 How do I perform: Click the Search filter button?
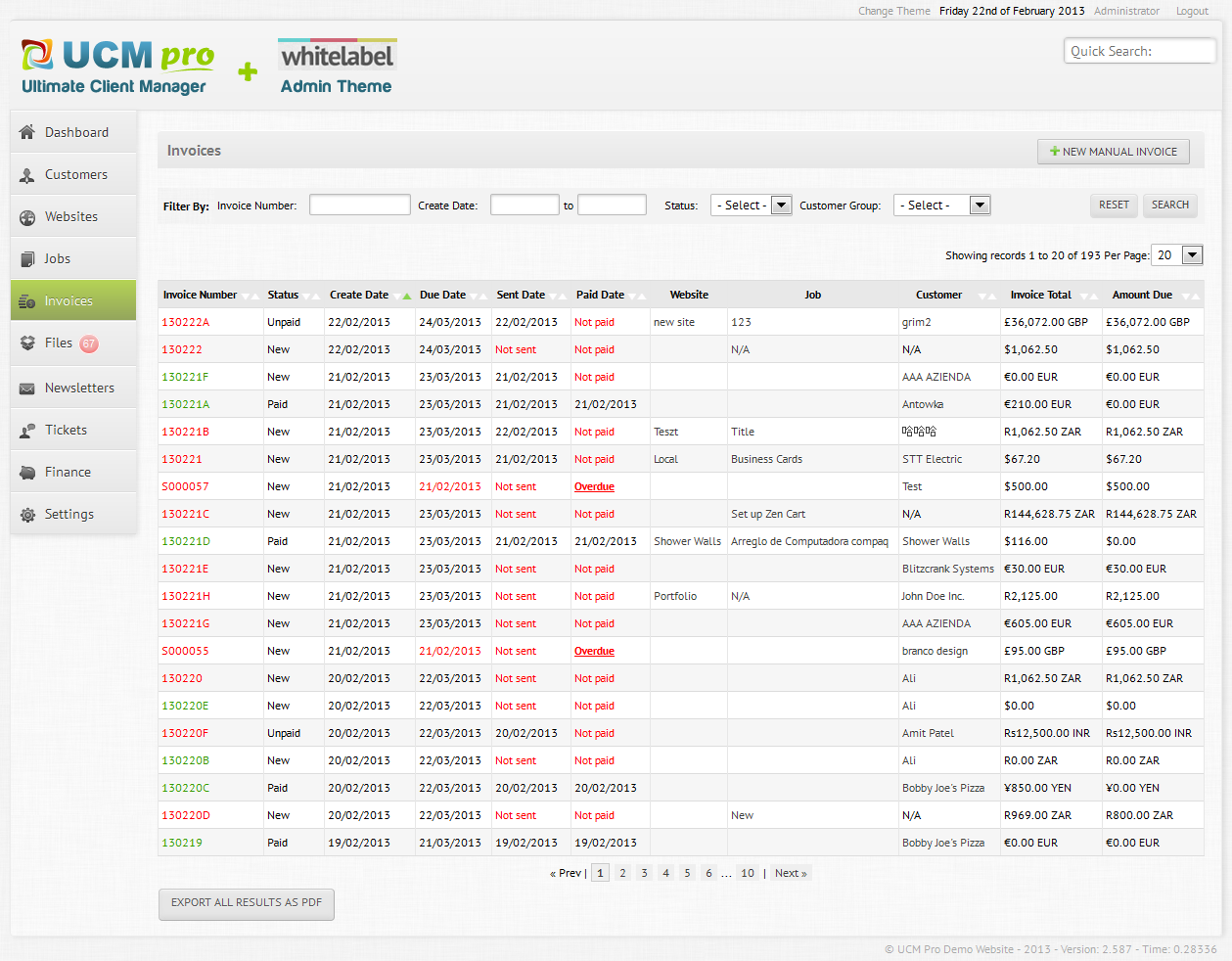(x=1170, y=206)
